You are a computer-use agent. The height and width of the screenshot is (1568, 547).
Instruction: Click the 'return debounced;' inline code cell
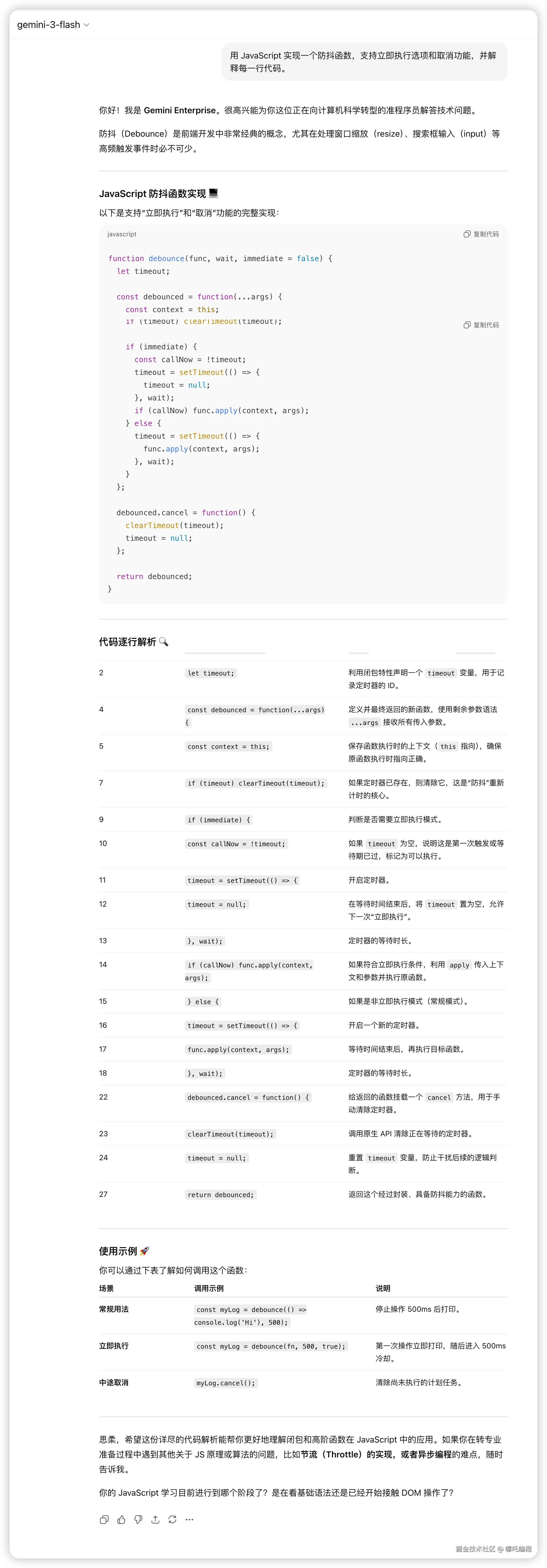221,1195
